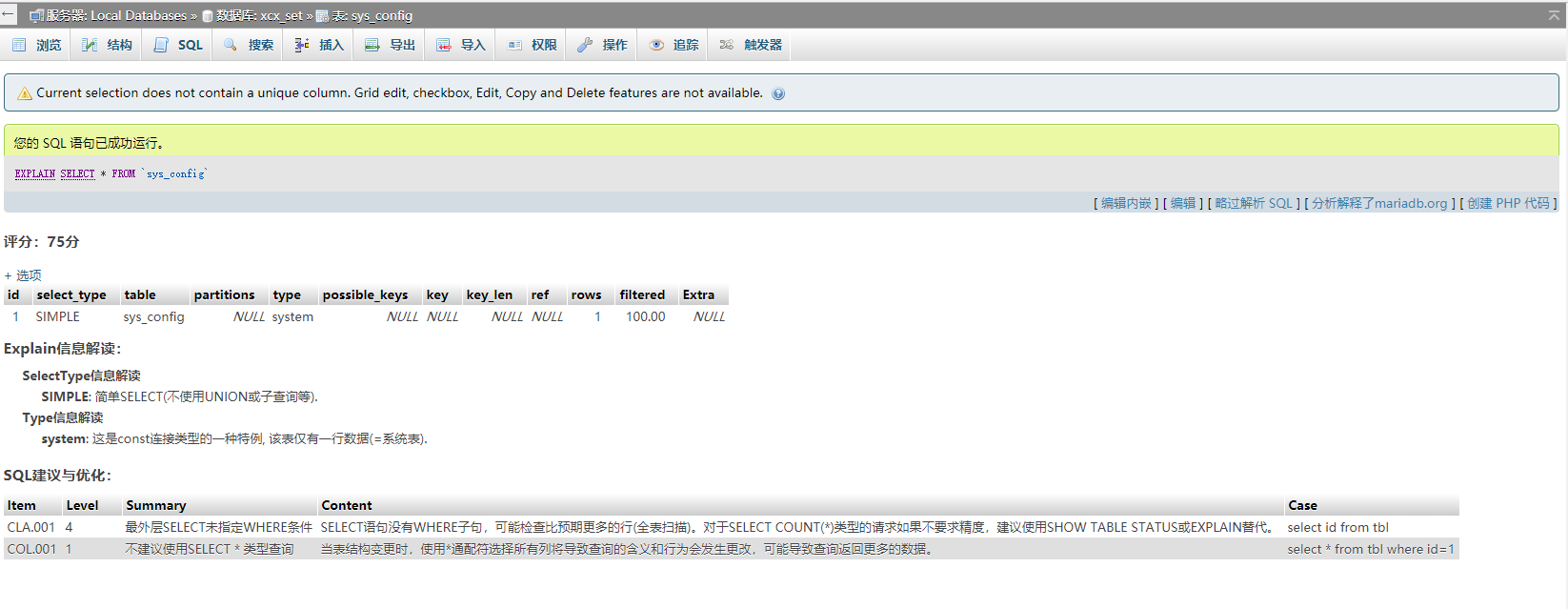Click the 操作 wrench icon

coord(585,45)
